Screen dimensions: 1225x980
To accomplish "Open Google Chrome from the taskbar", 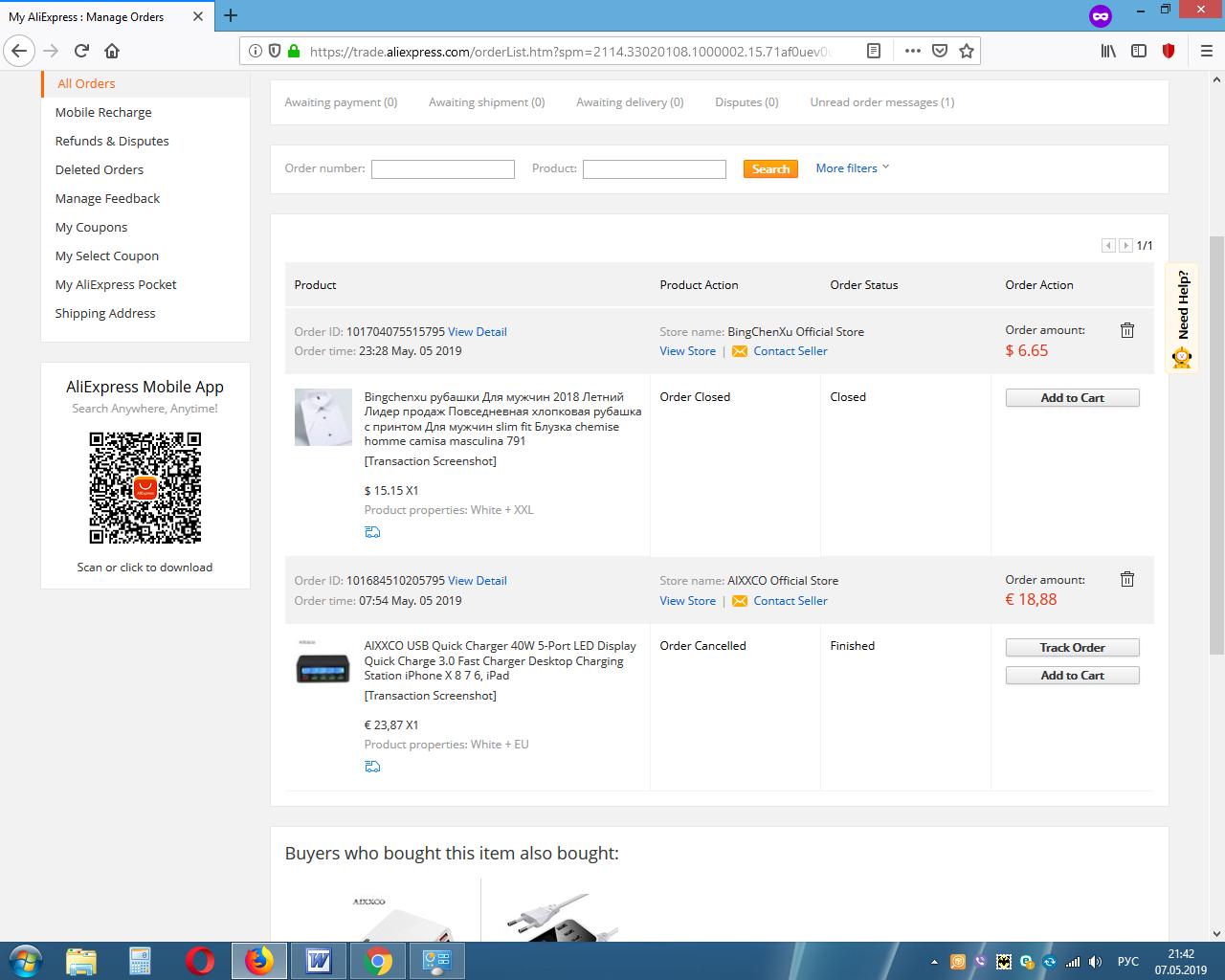I will (378, 960).
